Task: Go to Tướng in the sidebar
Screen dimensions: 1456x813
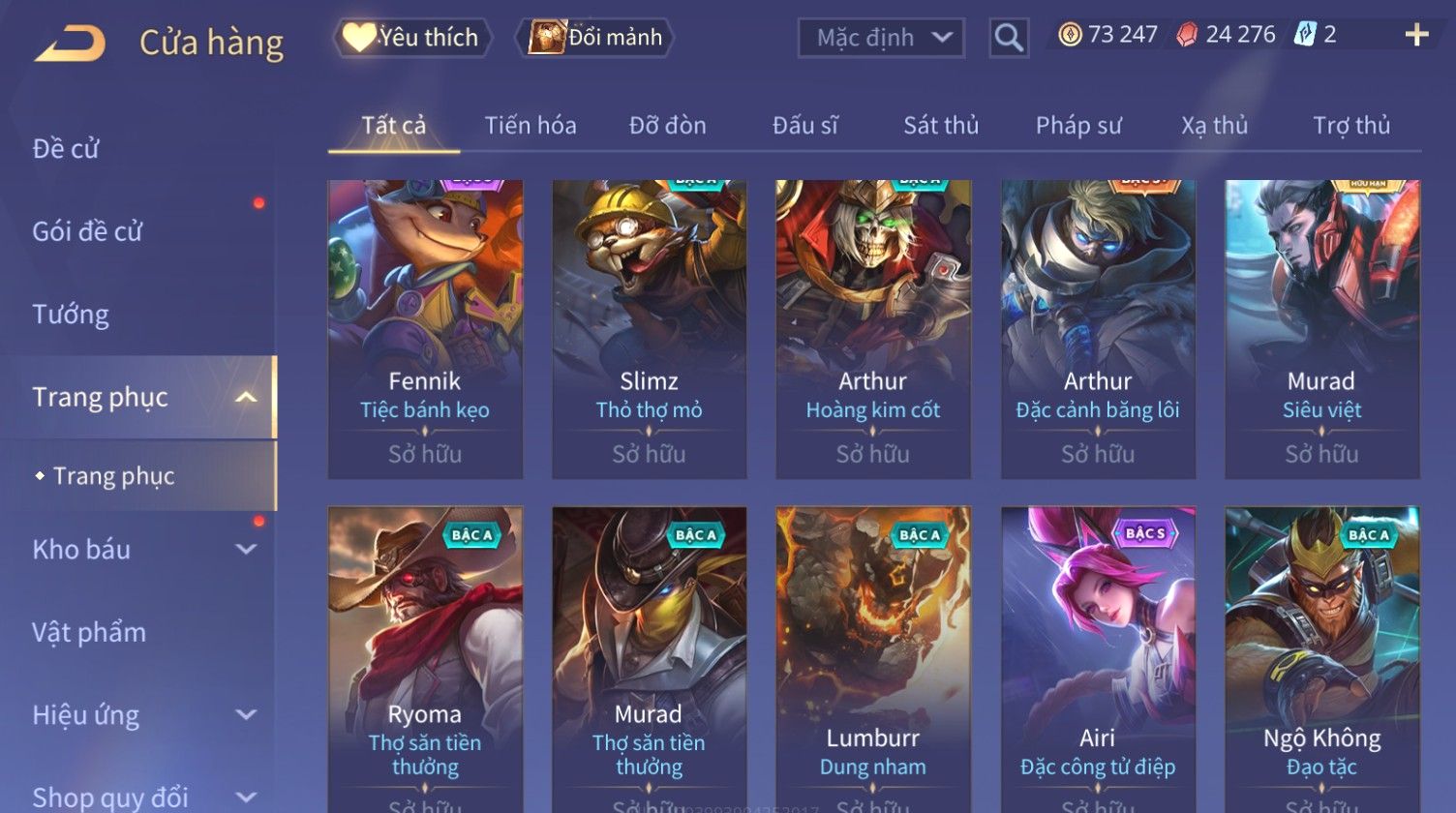Action: click(x=71, y=315)
